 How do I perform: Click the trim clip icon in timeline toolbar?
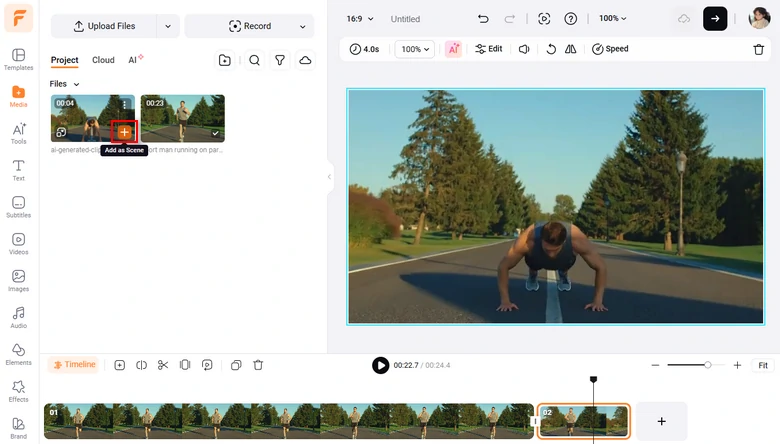coord(185,365)
